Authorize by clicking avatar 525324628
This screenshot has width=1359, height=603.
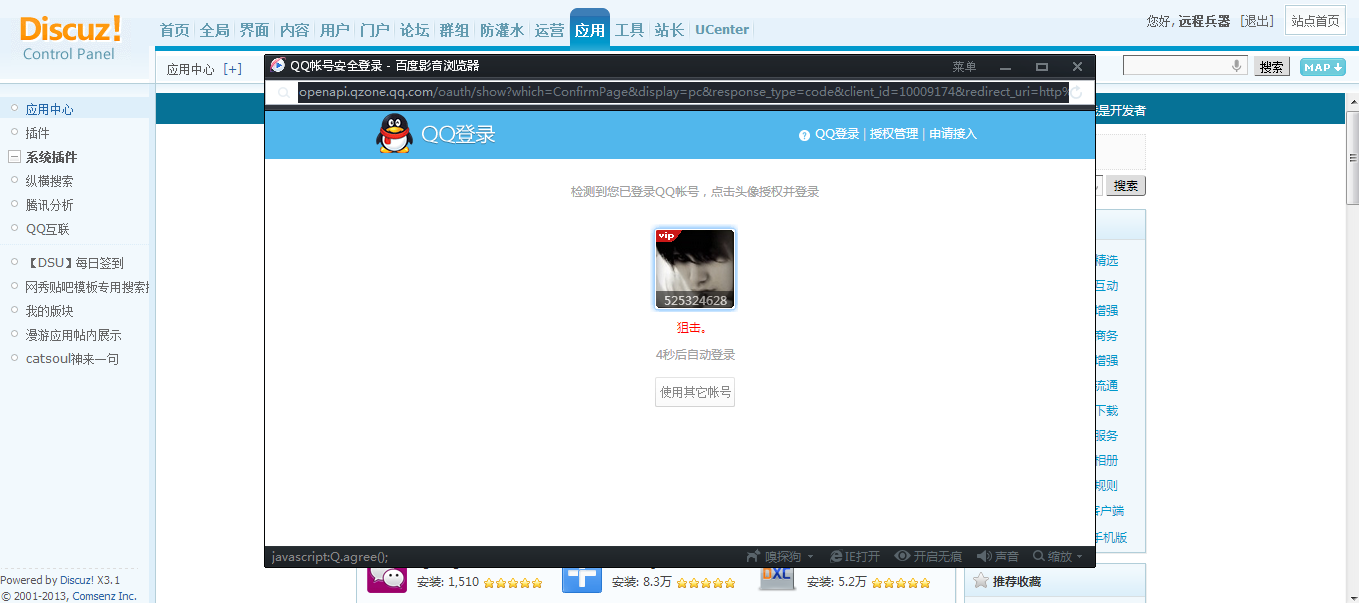(695, 269)
